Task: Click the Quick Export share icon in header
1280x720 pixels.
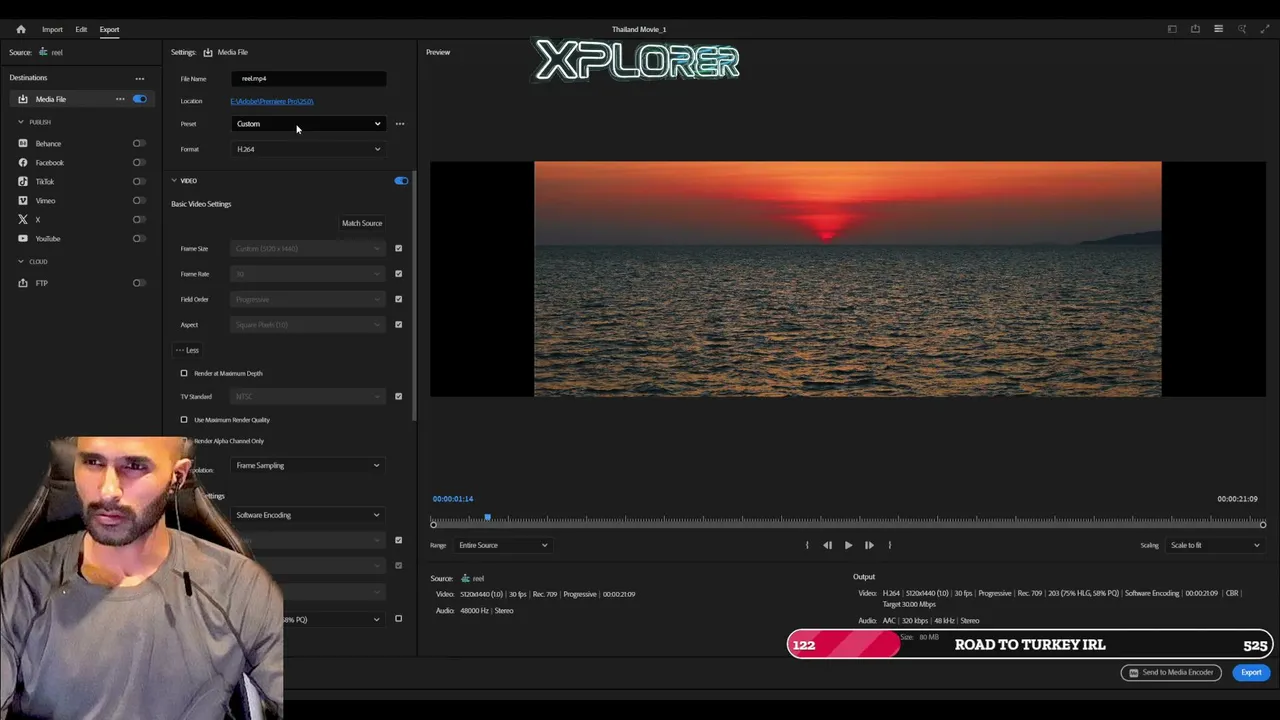Action: pyautogui.click(x=1195, y=29)
